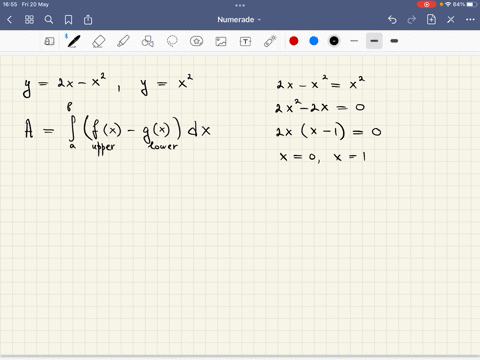
Task: Choose the red pen color
Action: [x=294, y=41]
